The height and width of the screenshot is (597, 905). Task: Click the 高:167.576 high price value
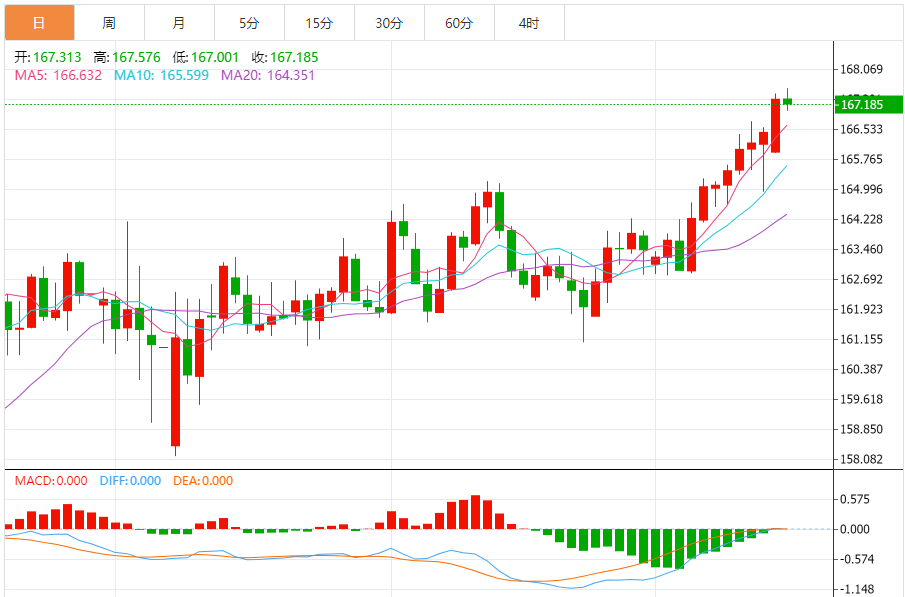pos(127,57)
